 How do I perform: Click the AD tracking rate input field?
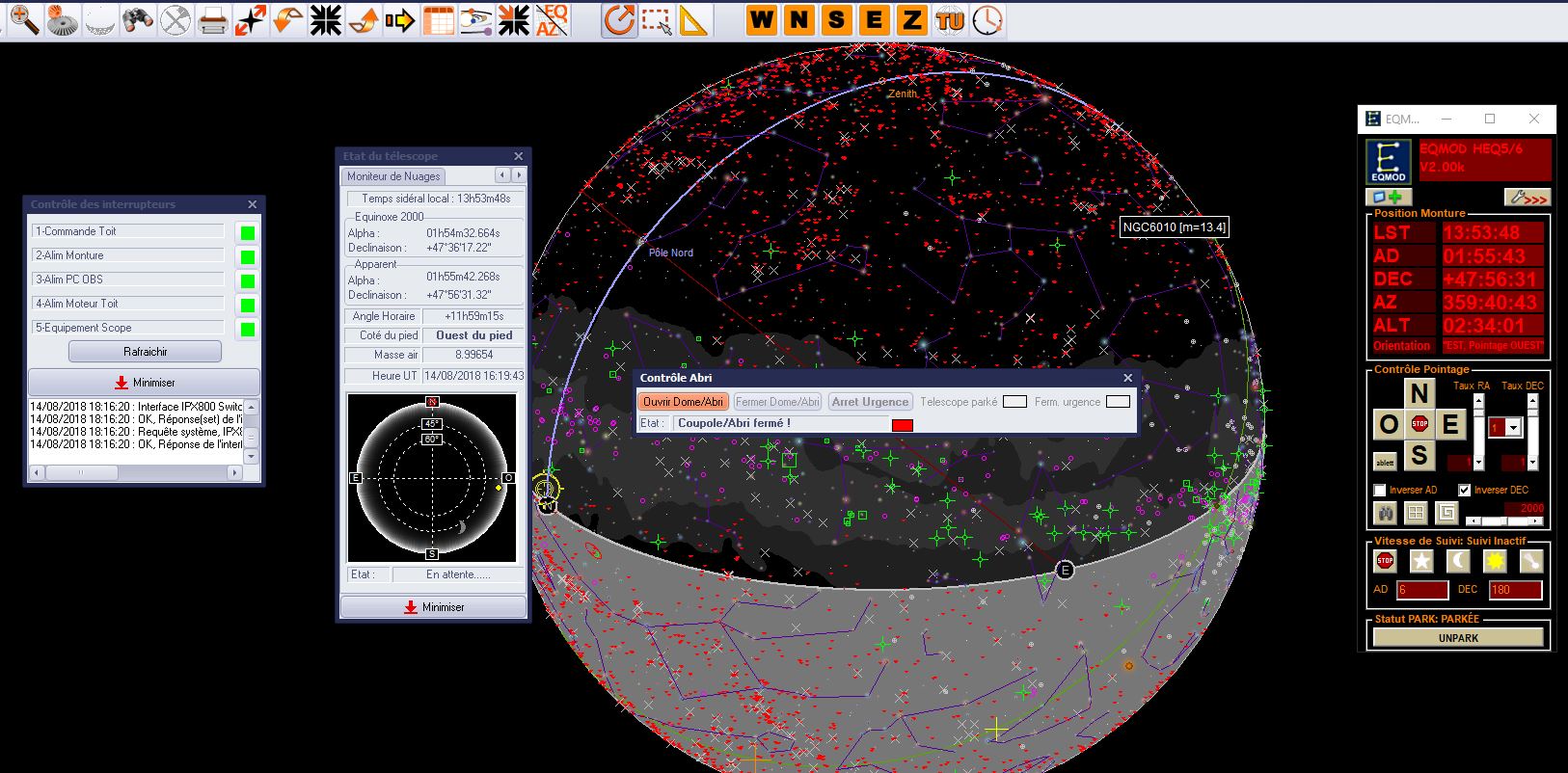pos(1422,590)
